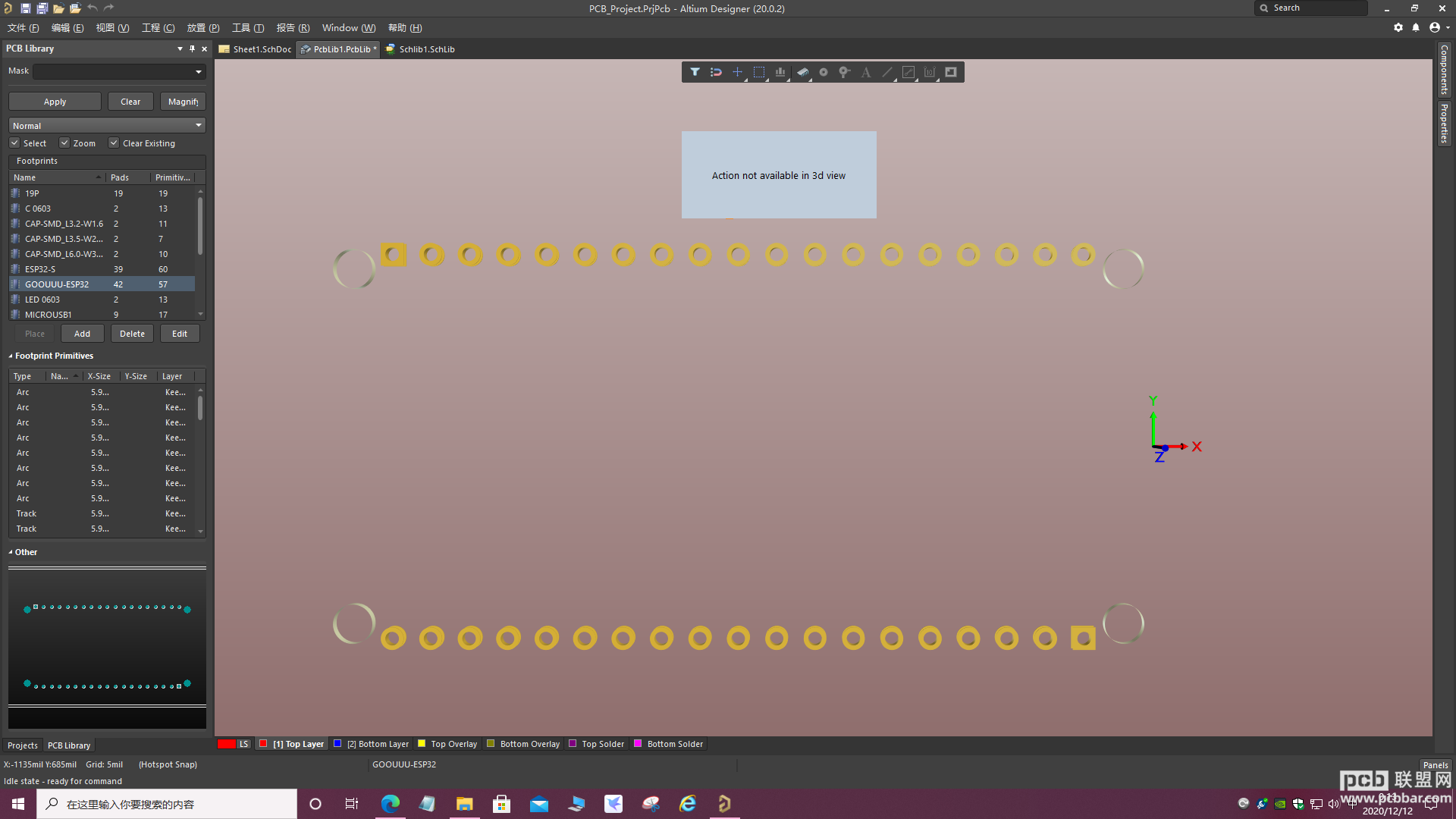This screenshot has width=1456, height=819.
Task: Collapse the Other section
Action: coord(11,552)
